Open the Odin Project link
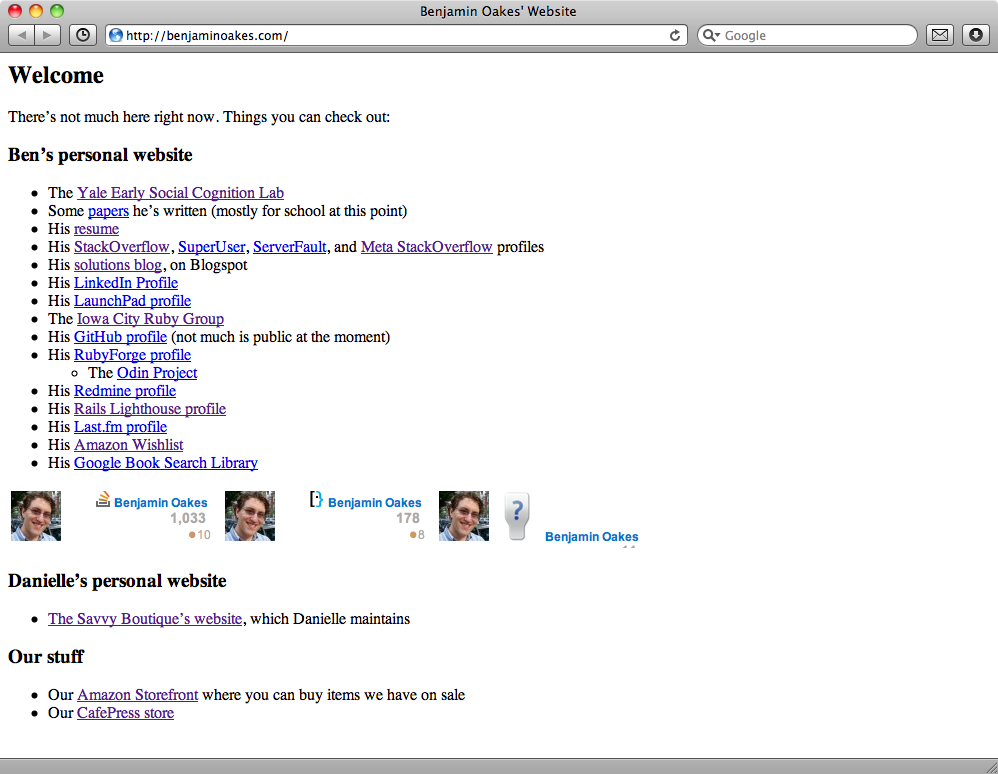Screen dimensions: 998x774 coord(157,373)
